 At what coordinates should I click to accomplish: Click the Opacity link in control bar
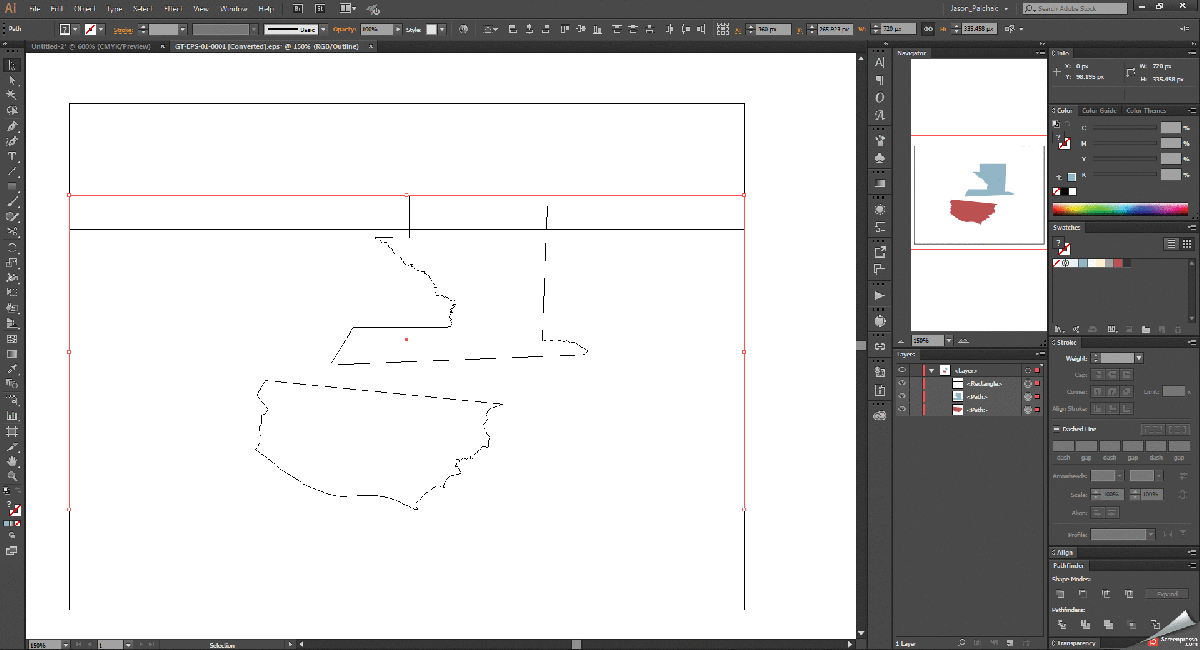[345, 30]
